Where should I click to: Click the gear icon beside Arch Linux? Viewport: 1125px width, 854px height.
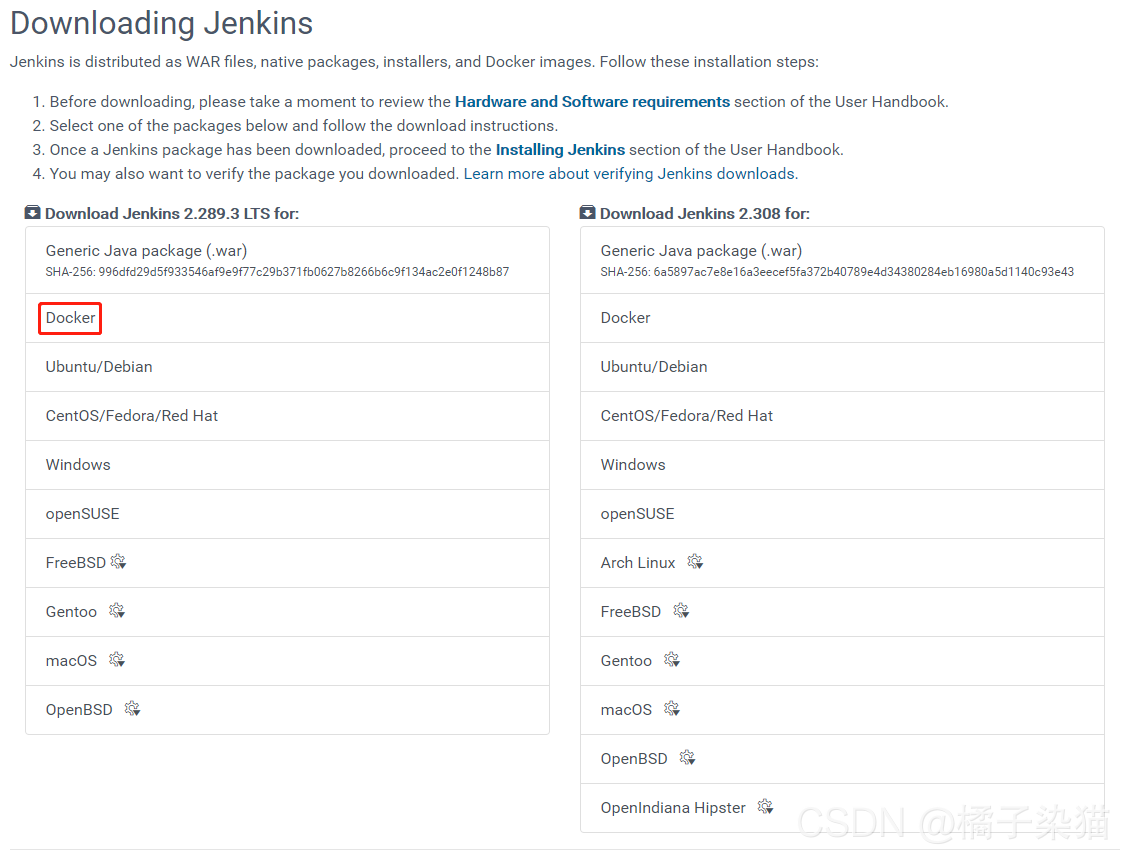click(695, 562)
